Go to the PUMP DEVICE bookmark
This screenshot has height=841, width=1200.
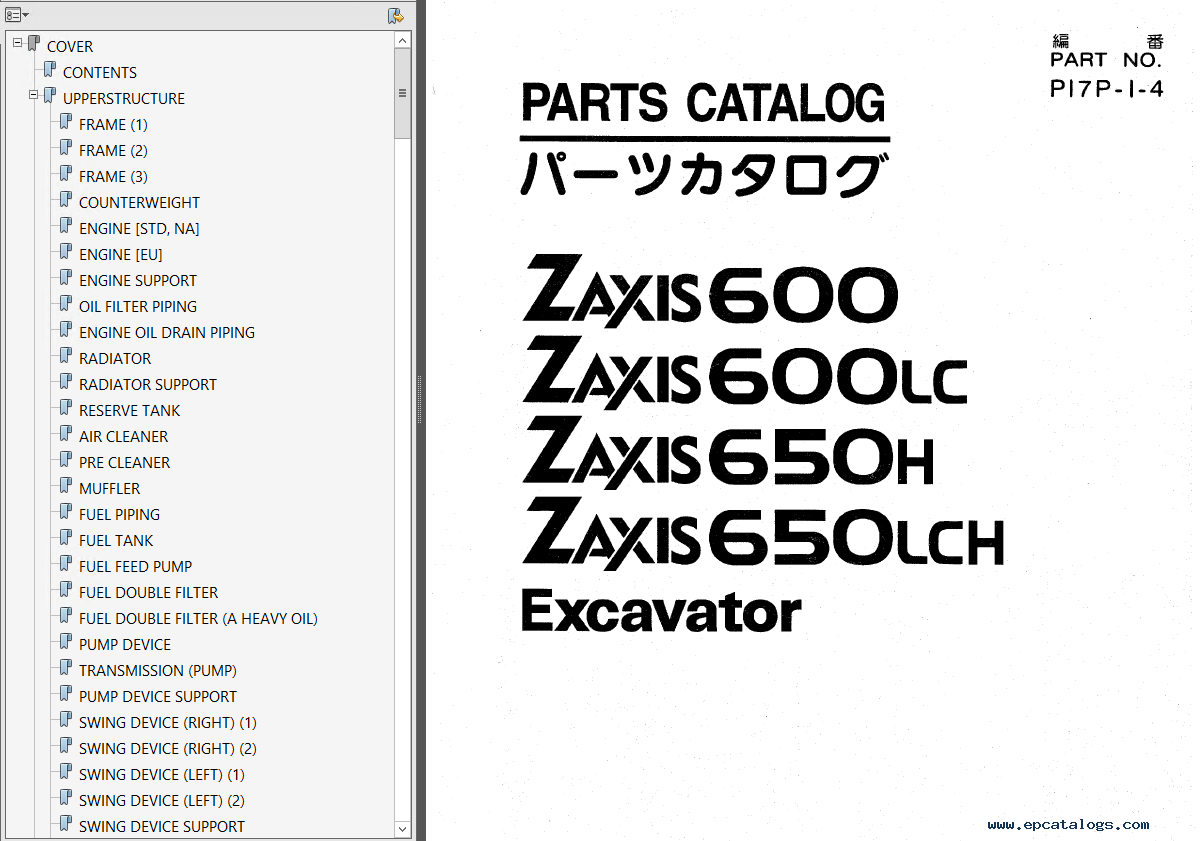[x=125, y=645]
